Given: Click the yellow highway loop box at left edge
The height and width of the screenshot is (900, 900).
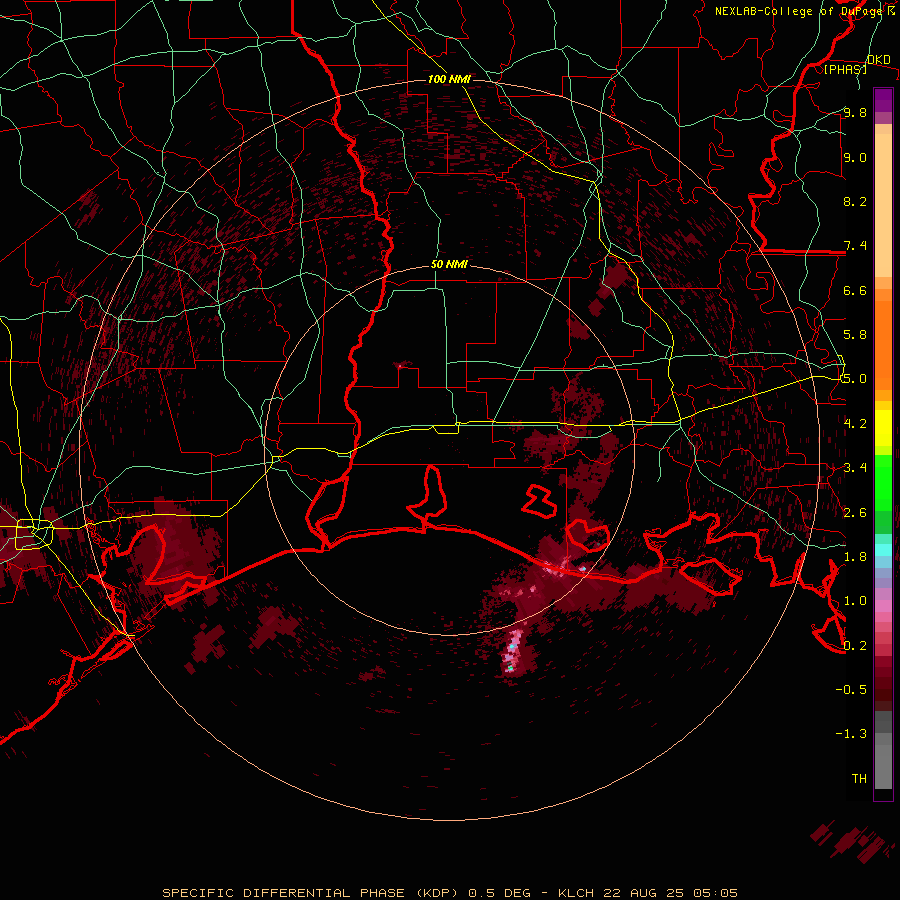Looking at the screenshot, I should coord(33,534).
